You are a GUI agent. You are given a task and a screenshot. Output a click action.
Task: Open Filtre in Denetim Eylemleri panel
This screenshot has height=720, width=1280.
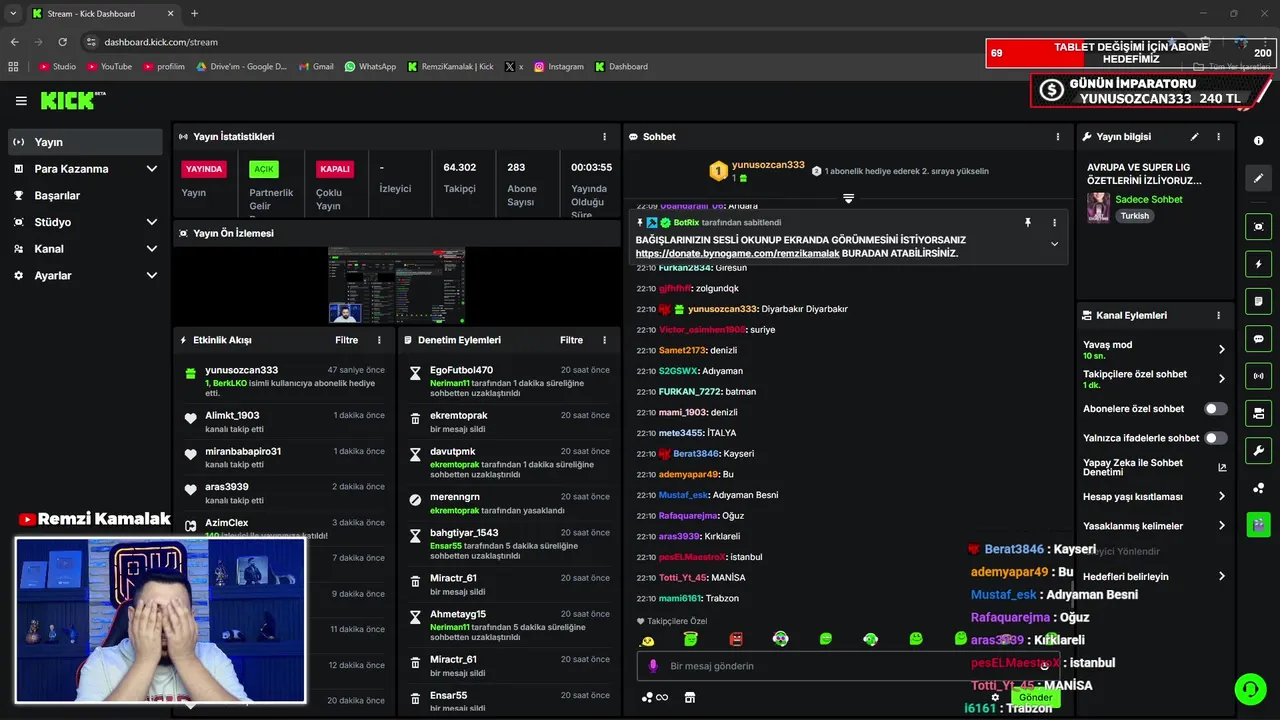pos(571,340)
